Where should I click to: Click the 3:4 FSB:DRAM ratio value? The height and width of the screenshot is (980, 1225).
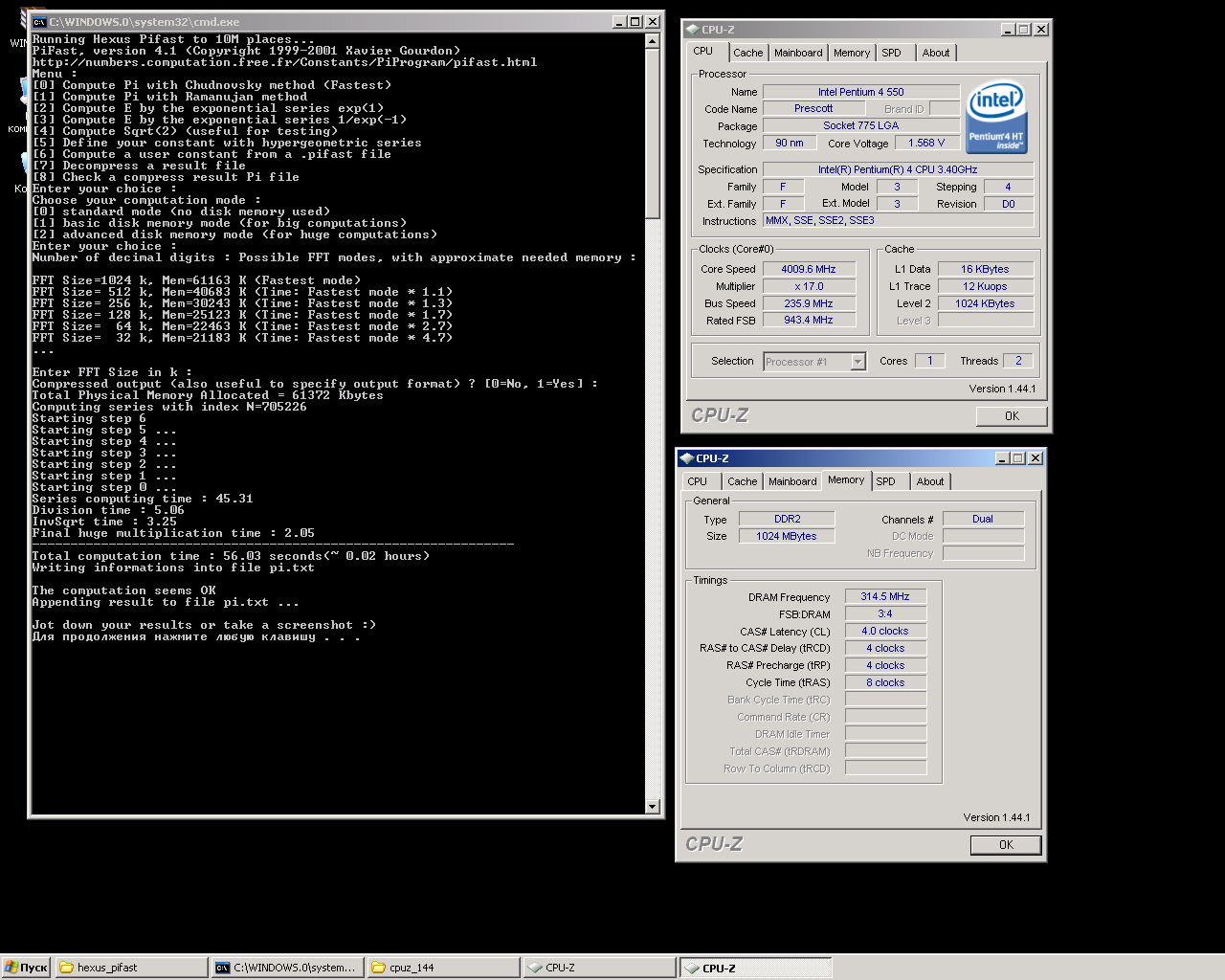point(885,614)
